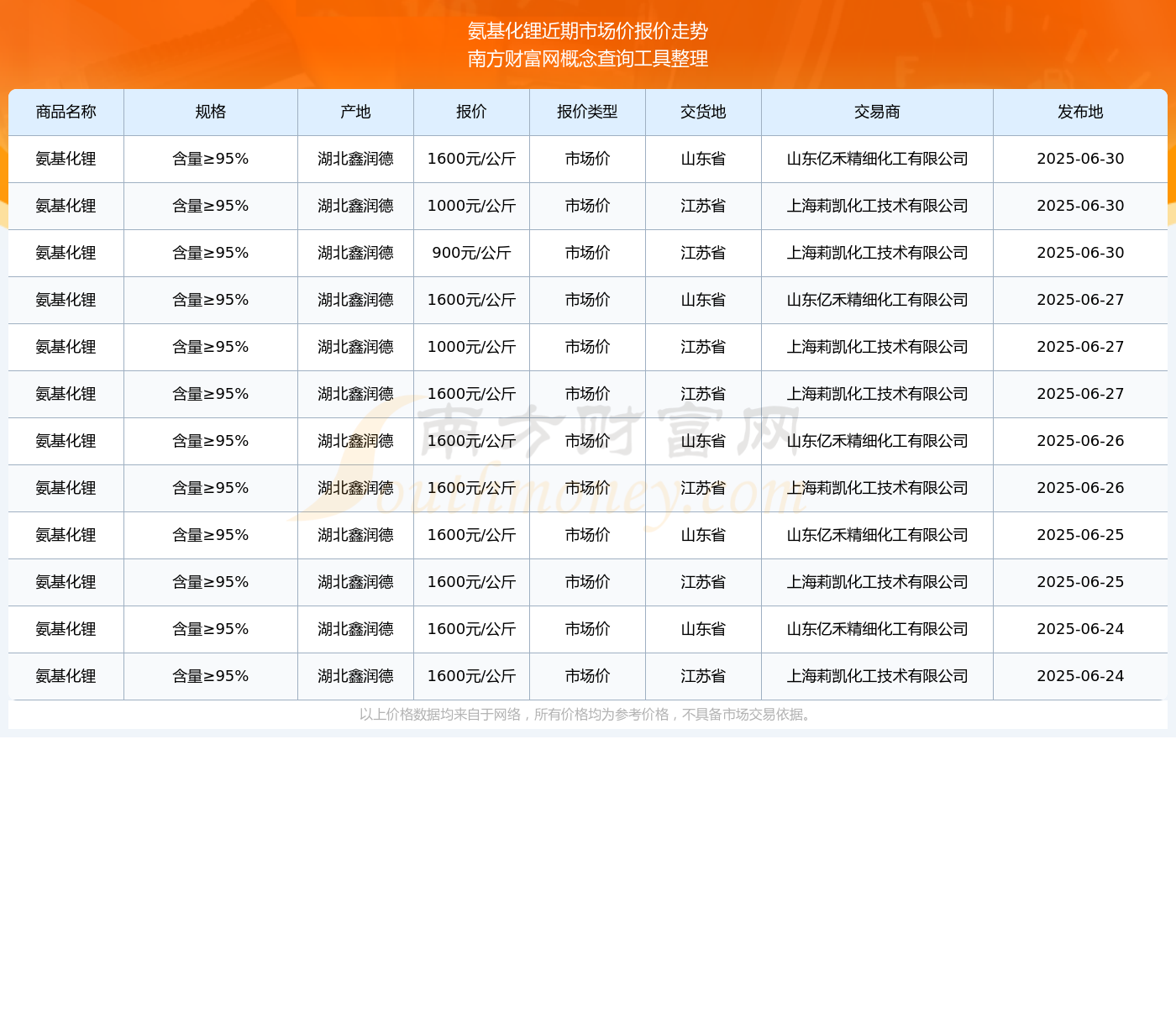Click 上海莉凯化工技术有限公司 in the 2025-06-25 row
1176x1012 pixels.
coord(877,582)
